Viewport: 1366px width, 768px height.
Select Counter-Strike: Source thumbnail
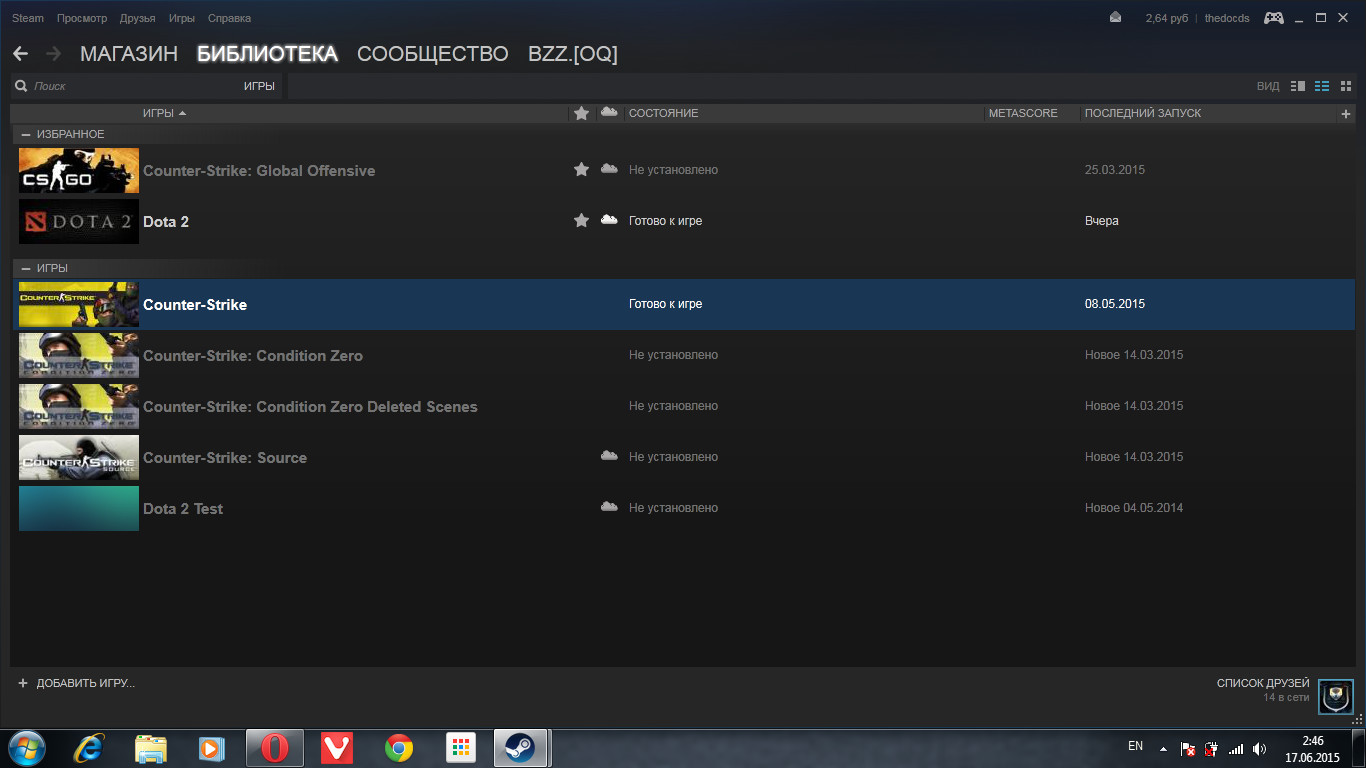coord(79,457)
